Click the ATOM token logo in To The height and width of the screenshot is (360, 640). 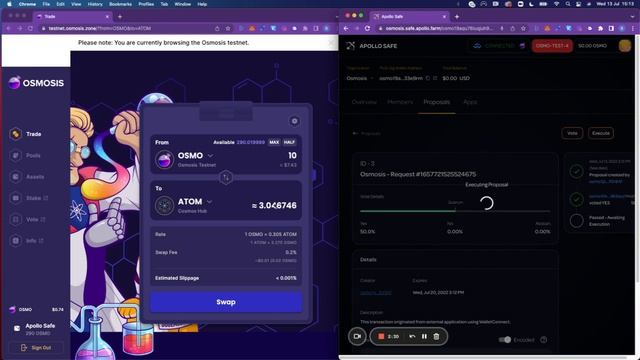[164, 205]
